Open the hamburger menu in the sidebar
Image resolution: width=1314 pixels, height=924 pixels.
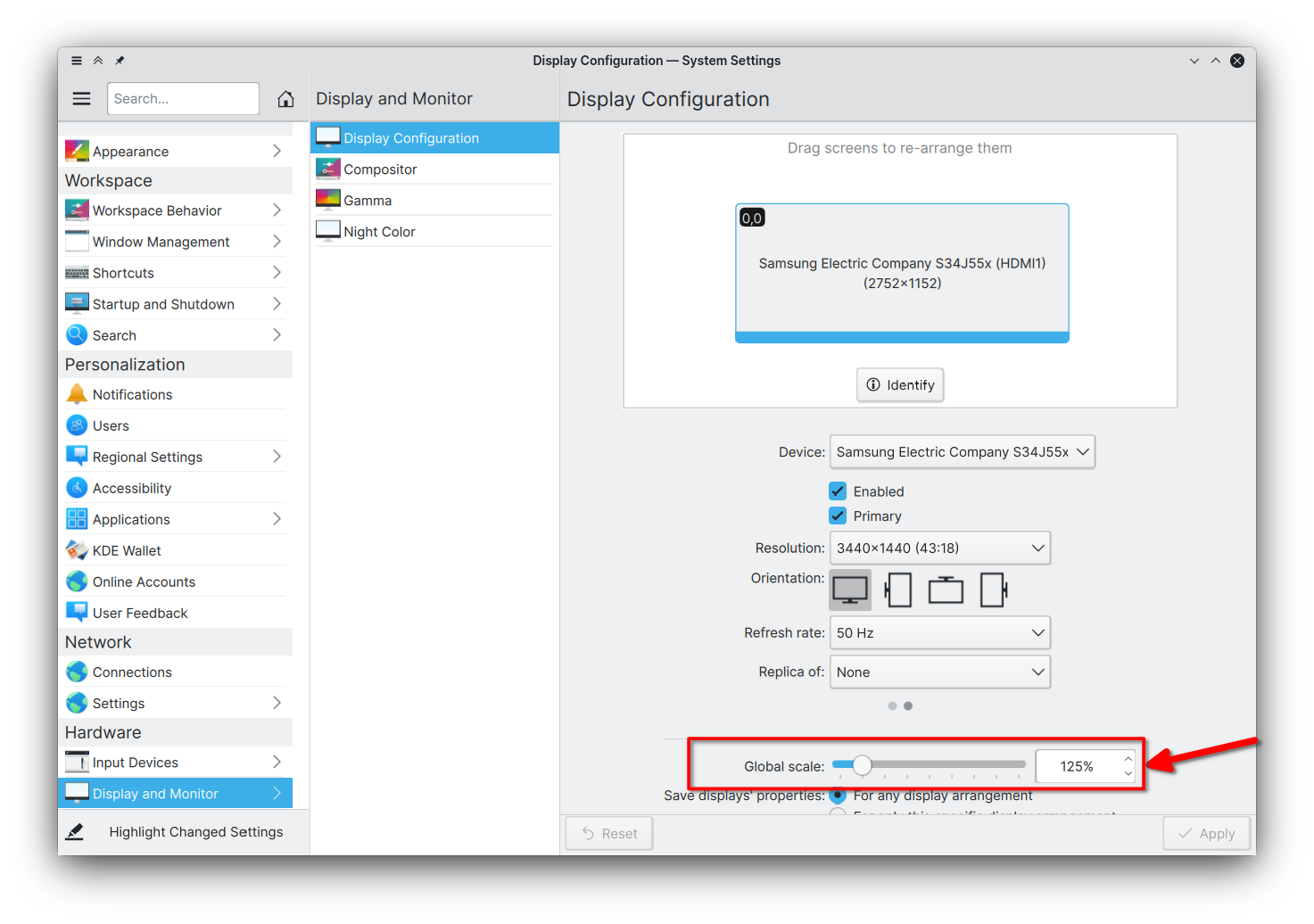pyautogui.click(x=81, y=98)
